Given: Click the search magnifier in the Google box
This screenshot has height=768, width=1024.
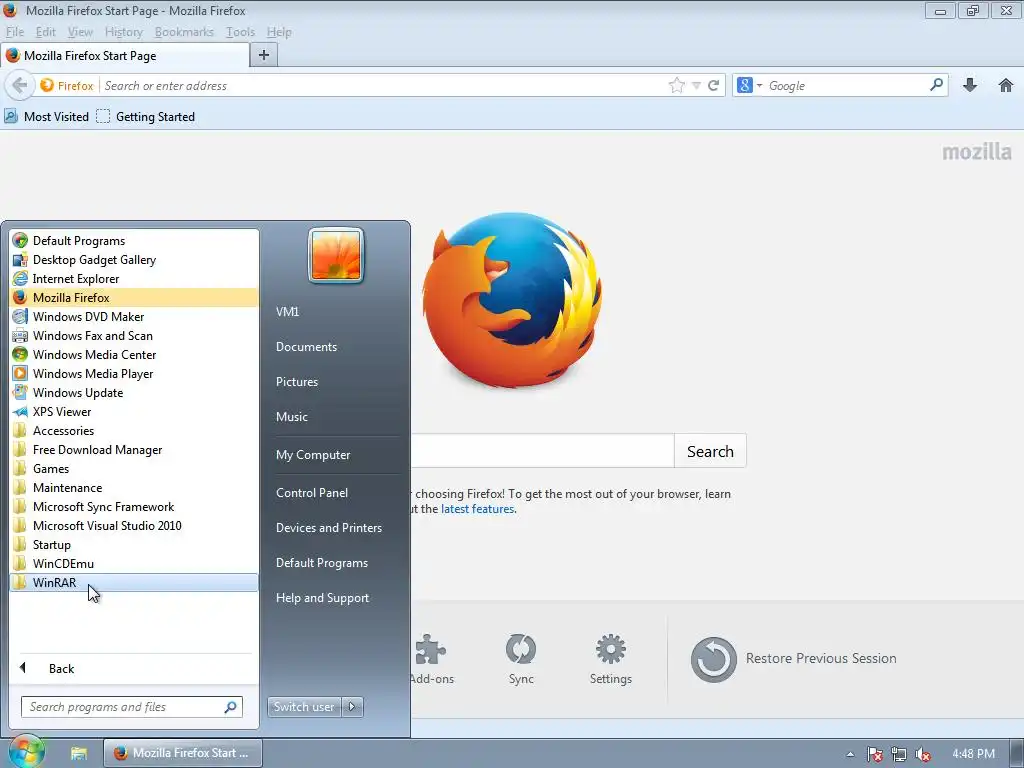Looking at the screenshot, I should pyautogui.click(x=936, y=85).
